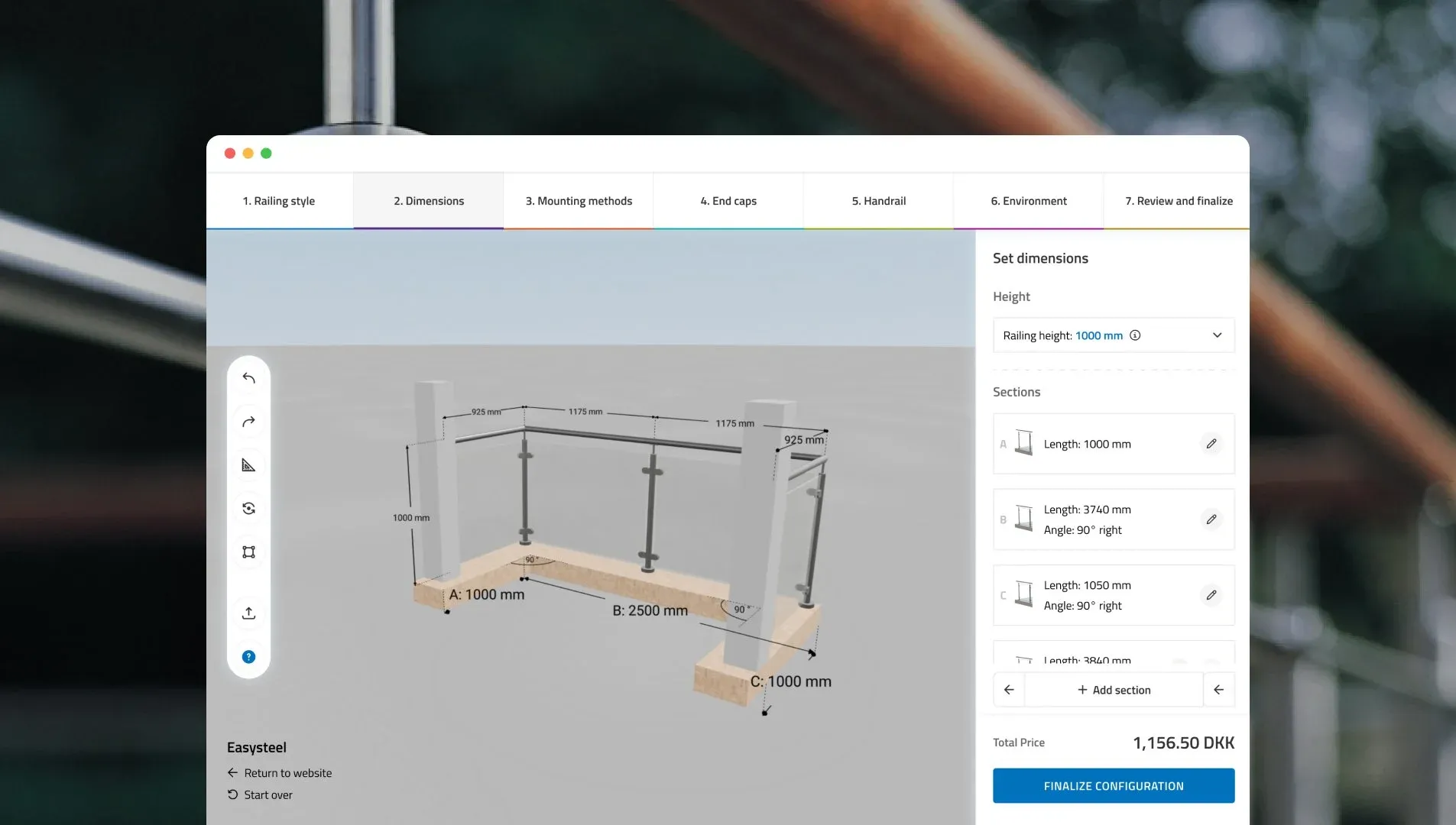Click the info icon beside railing height

point(1135,335)
